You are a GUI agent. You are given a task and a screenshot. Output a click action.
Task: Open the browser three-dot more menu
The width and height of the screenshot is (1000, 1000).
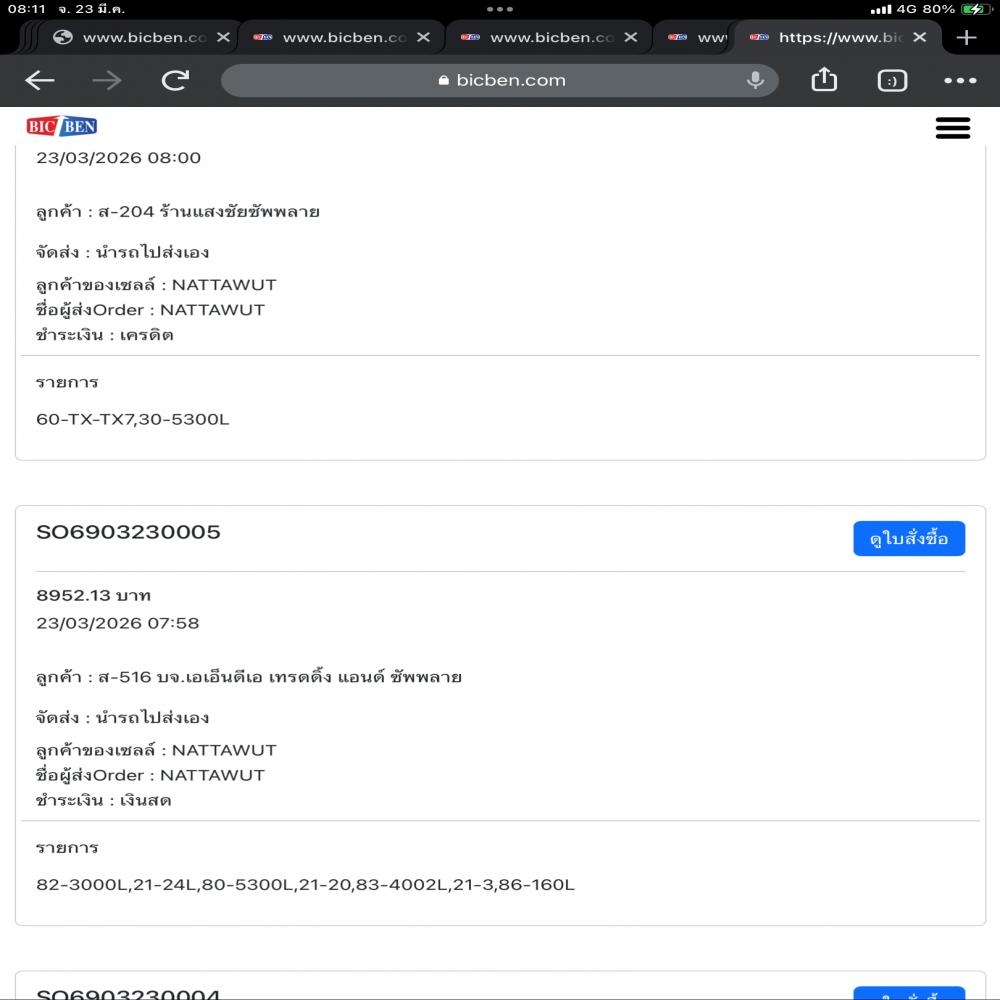[x=960, y=81]
